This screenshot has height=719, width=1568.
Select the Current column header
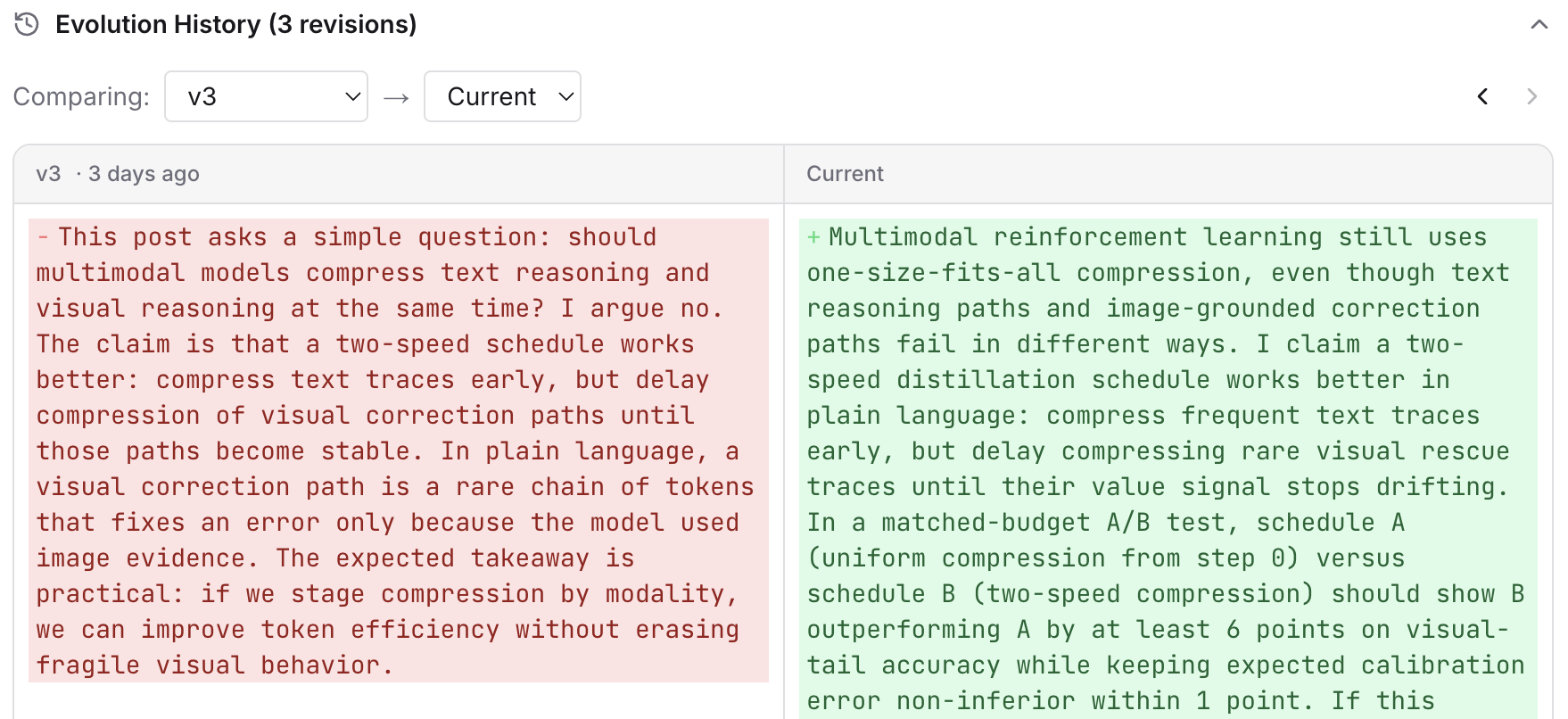pyautogui.click(x=845, y=174)
